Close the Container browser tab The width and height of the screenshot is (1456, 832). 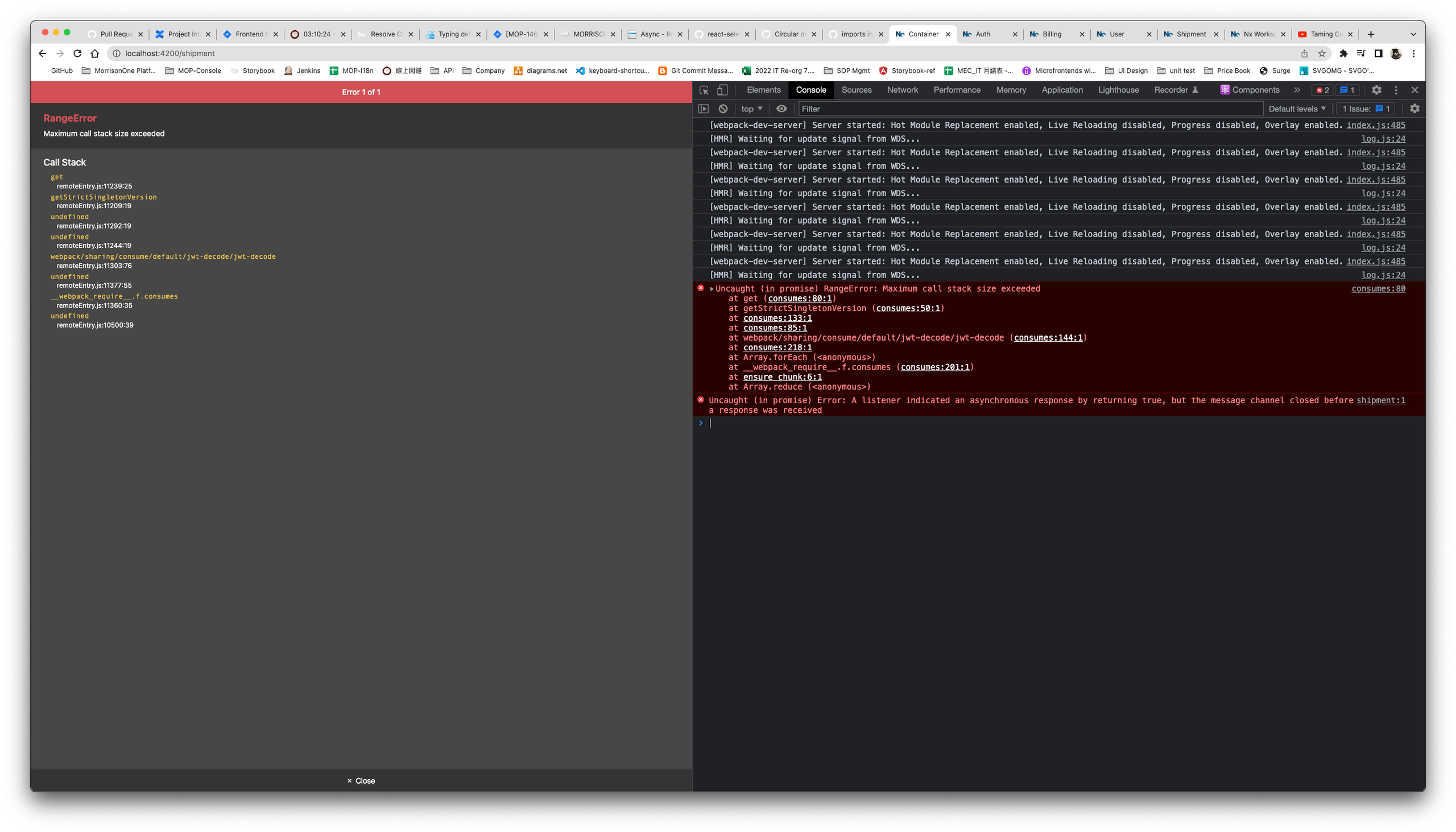(x=948, y=34)
